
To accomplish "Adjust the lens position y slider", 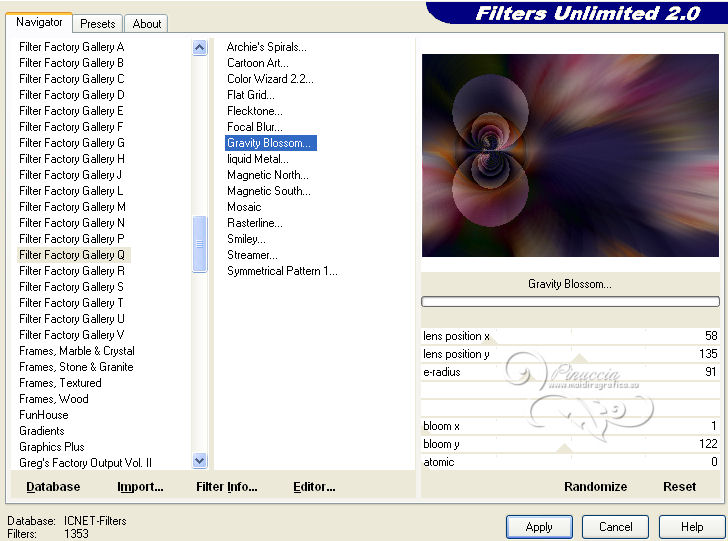I will [x=570, y=354].
